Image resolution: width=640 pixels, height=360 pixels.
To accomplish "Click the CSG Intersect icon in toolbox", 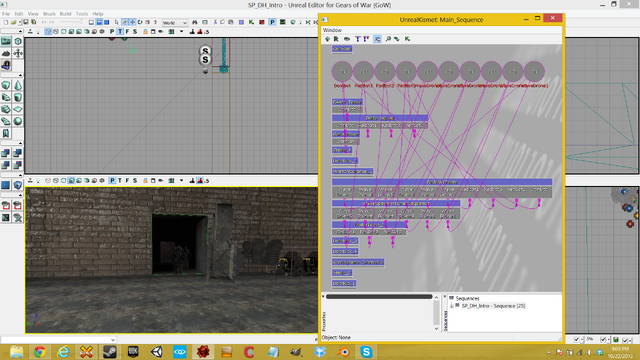I will point(6,165).
